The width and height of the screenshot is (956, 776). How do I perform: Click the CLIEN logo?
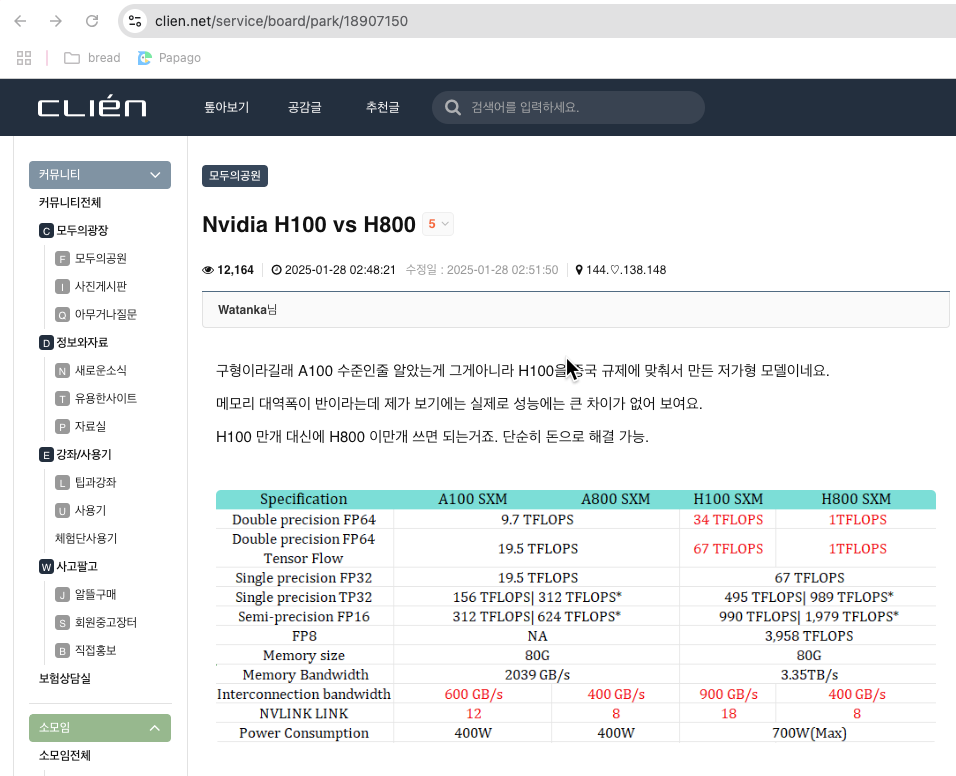tap(92, 107)
